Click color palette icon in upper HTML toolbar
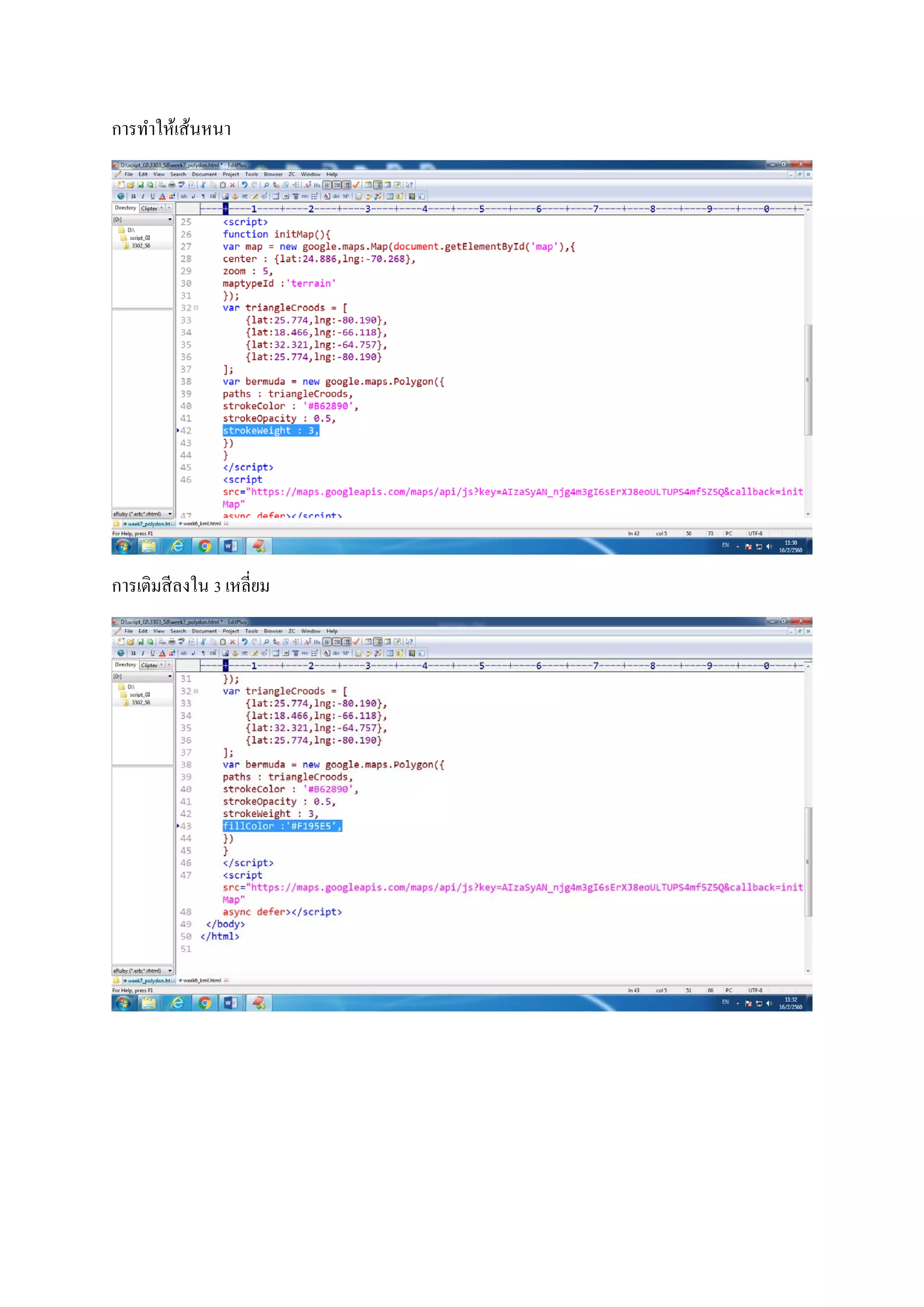Viewport: 924px width, 1307px height. 172,196
